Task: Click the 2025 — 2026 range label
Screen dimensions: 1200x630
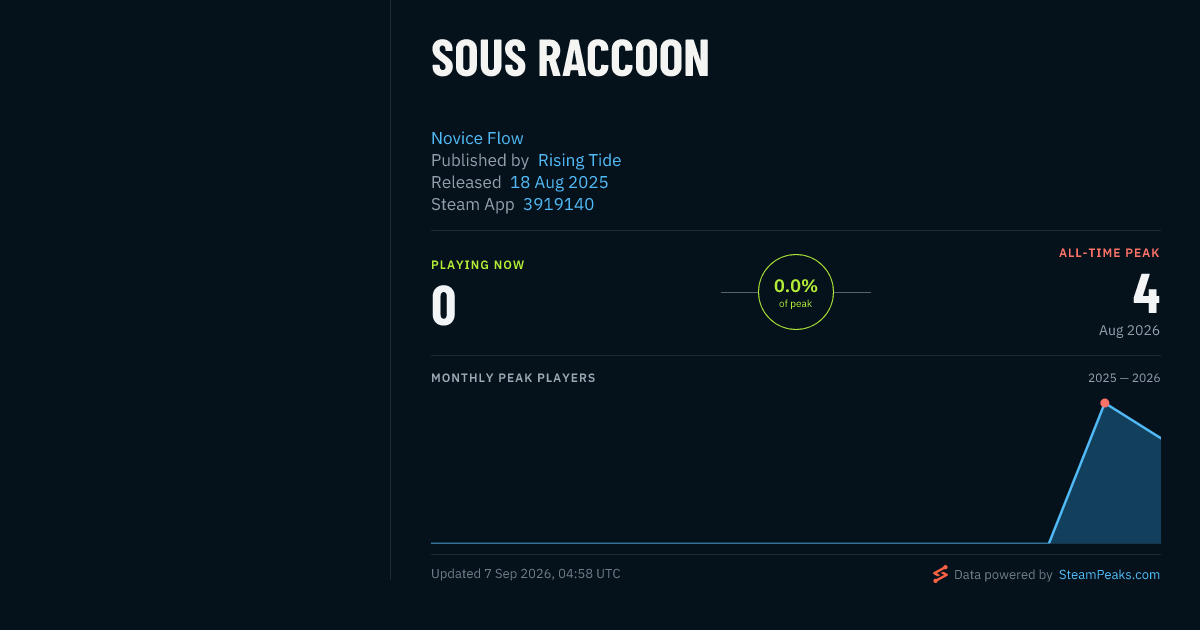Action: [1124, 378]
